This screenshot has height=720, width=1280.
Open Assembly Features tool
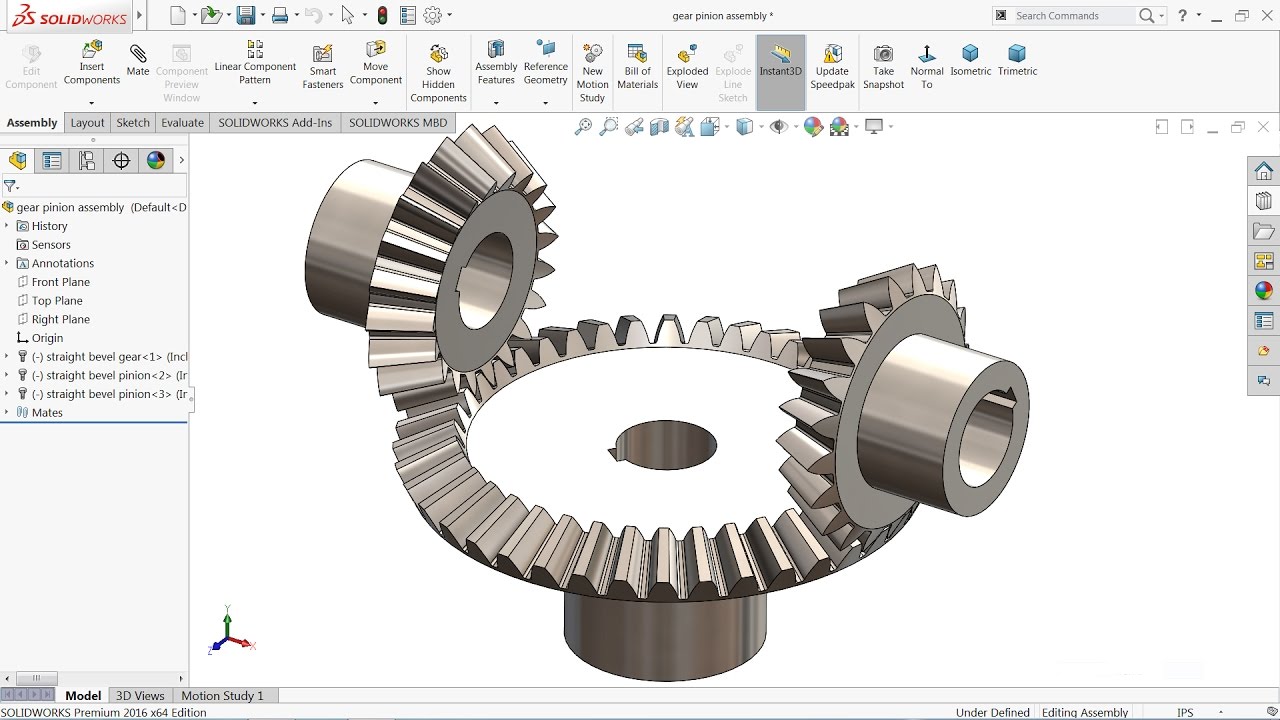(496, 64)
